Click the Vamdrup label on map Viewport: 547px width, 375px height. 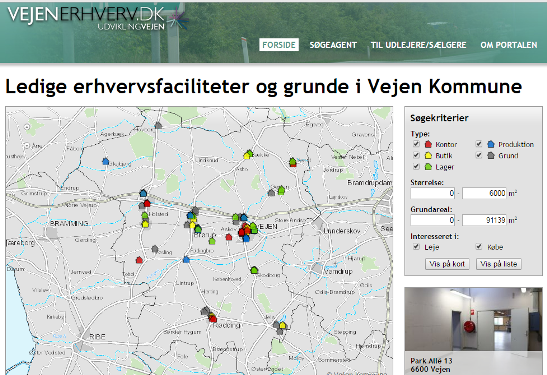click(338, 271)
